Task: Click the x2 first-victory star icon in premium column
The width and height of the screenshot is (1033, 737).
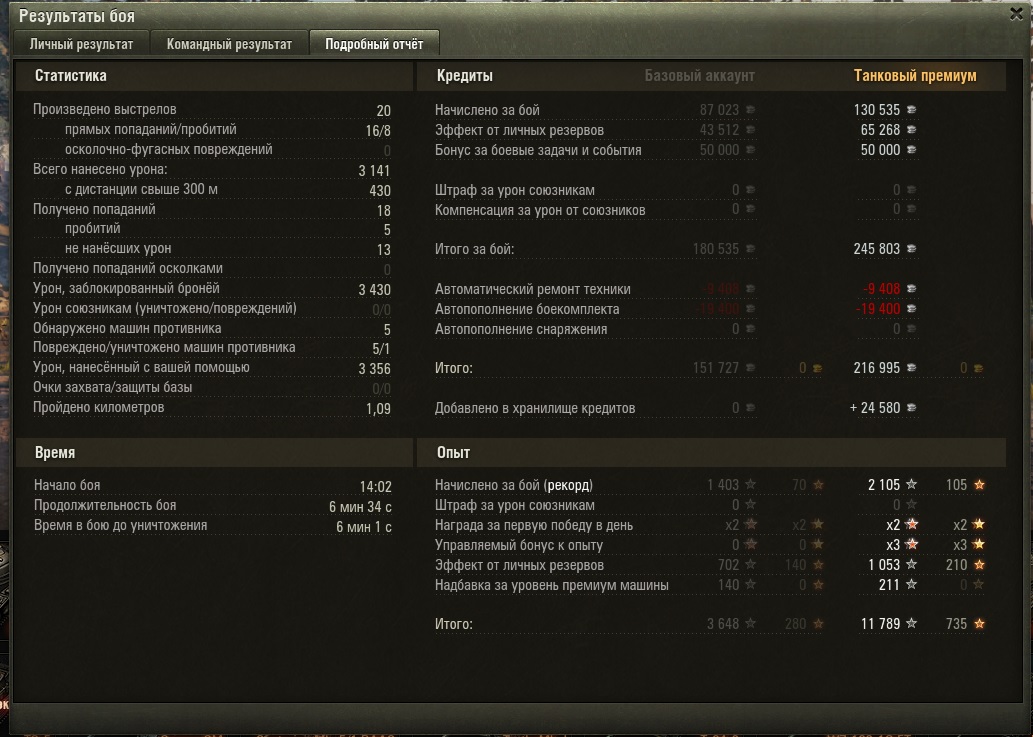Action: [912, 525]
